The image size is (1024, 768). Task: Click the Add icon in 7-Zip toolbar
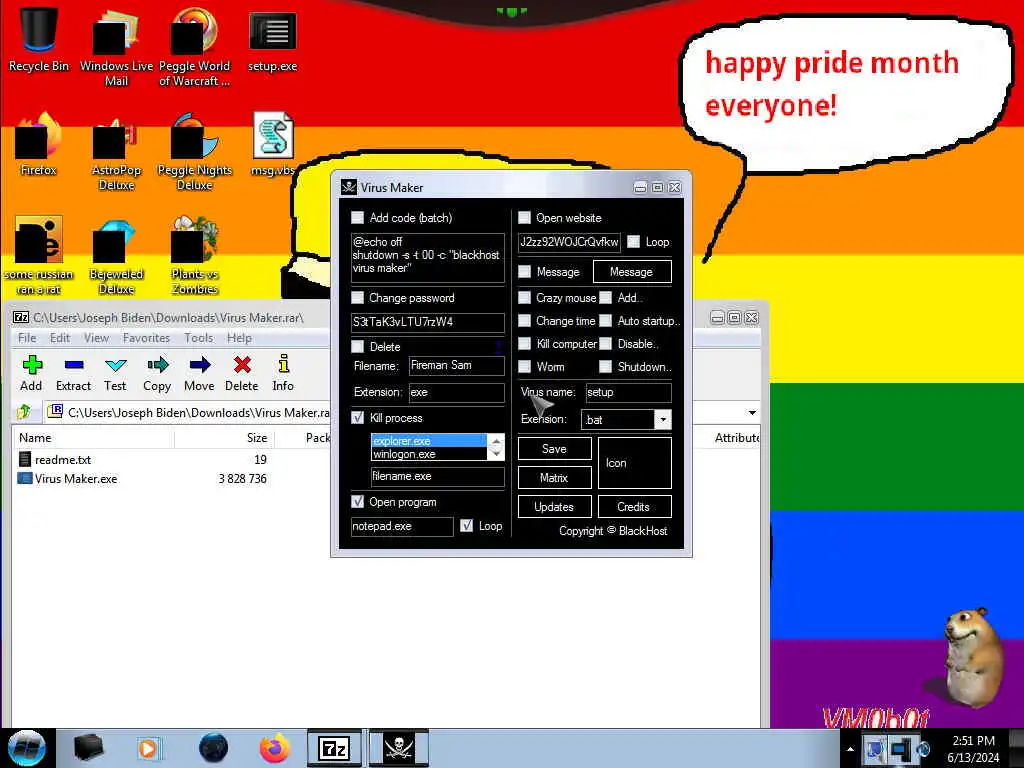(x=31, y=373)
